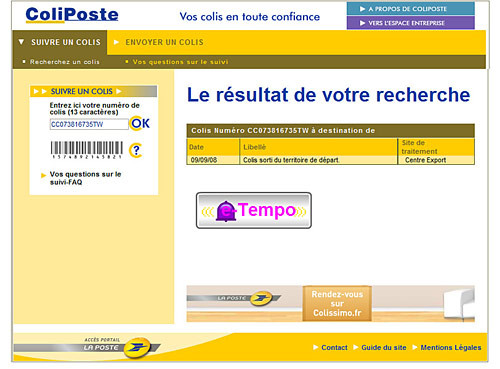
Task: Open Vos questions sur le suivi submenu
Action: (x=180, y=62)
